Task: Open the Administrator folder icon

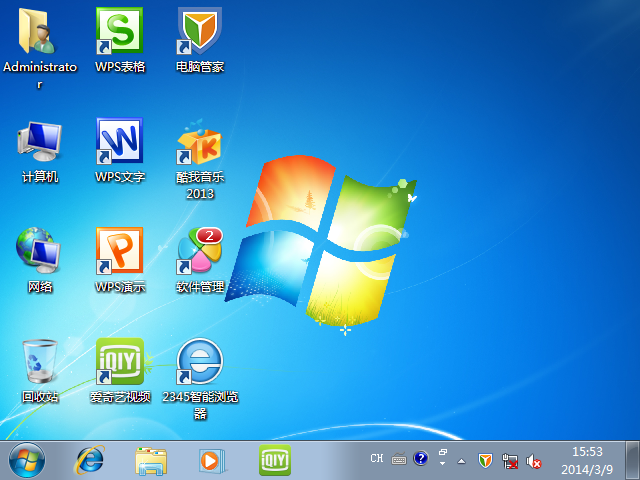Action: tap(40, 33)
